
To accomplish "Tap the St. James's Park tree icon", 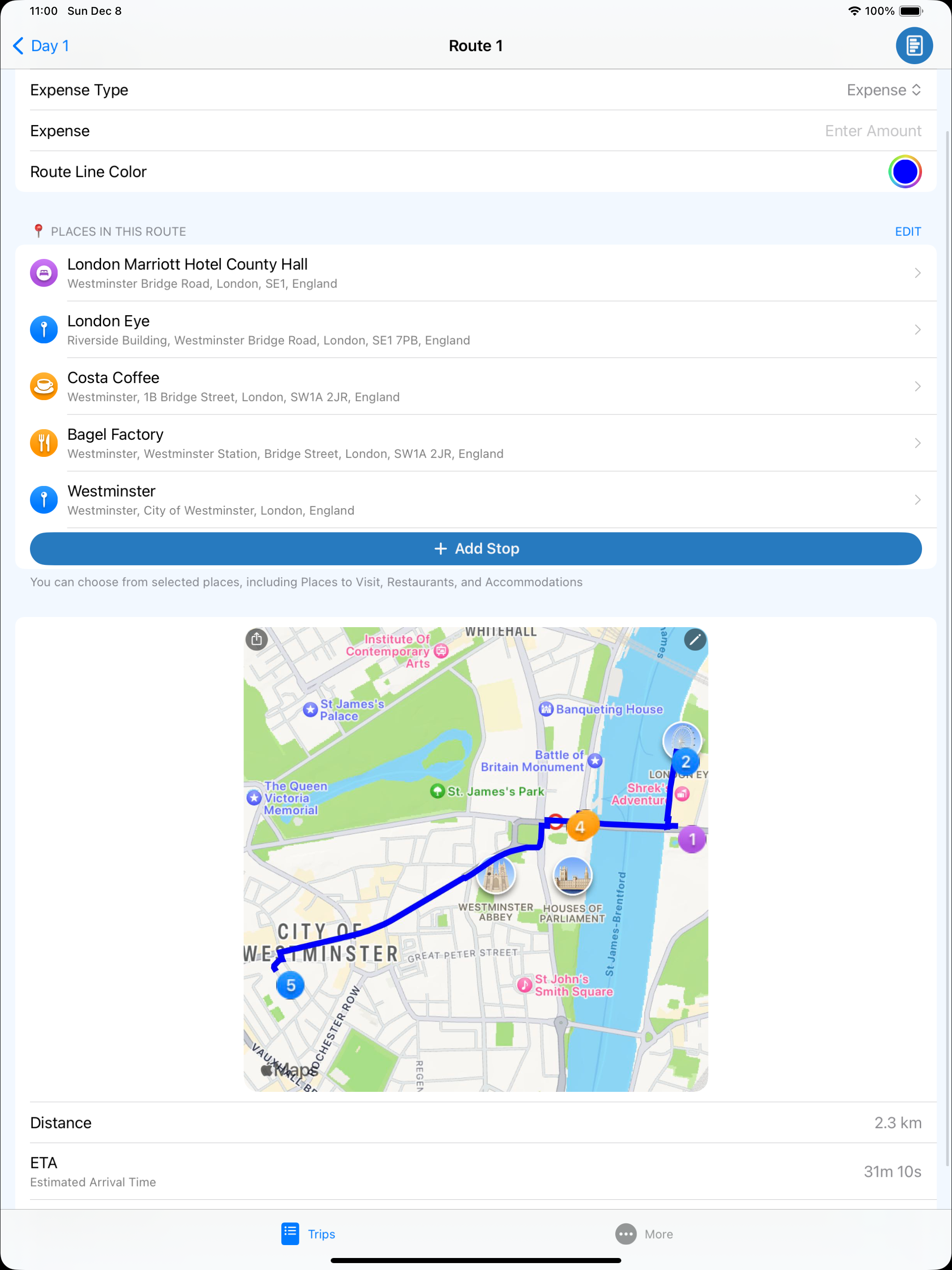I will [437, 791].
